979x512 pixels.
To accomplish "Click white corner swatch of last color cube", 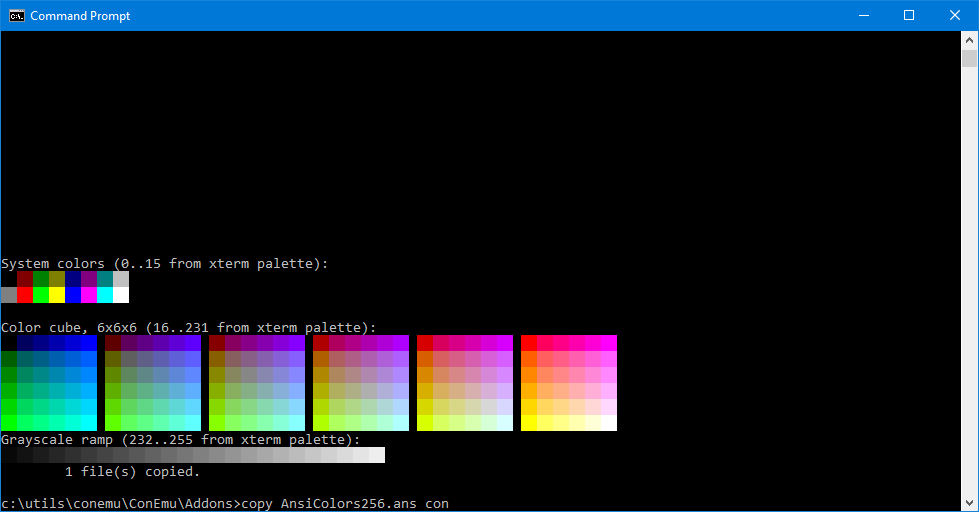I will click(609, 423).
